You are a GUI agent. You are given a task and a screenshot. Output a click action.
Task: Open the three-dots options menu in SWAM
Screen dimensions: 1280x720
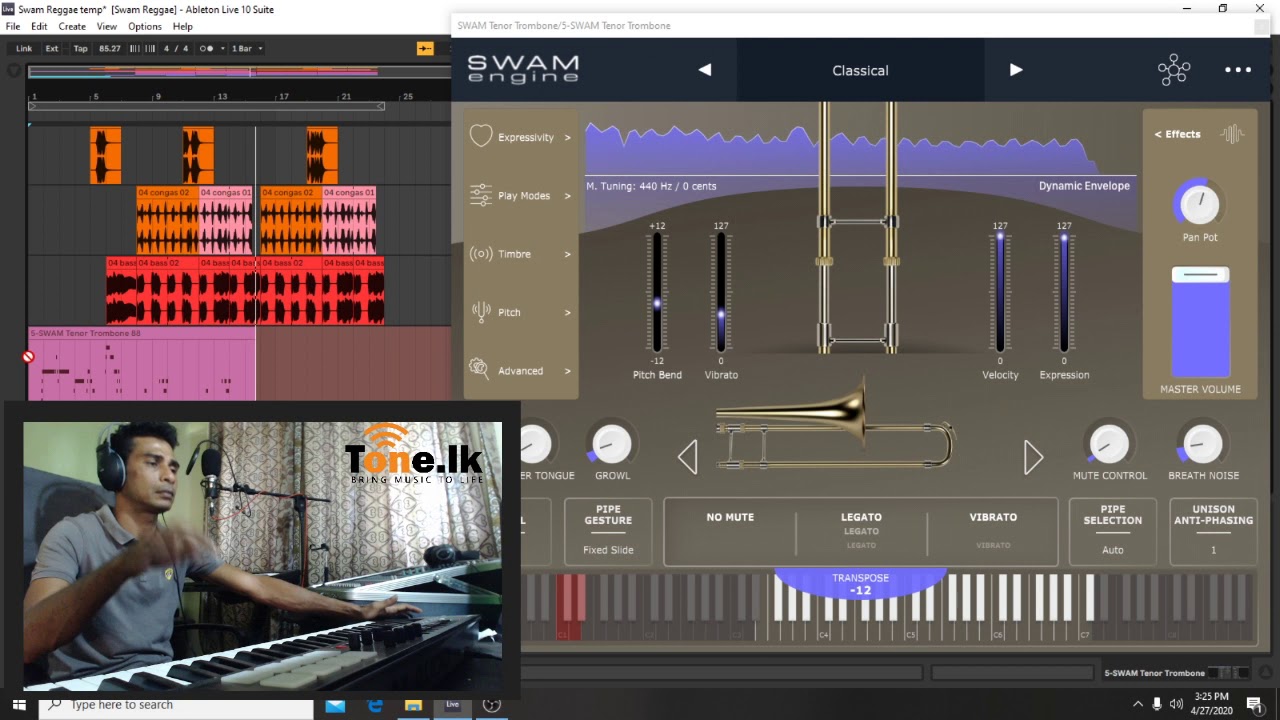(1238, 70)
